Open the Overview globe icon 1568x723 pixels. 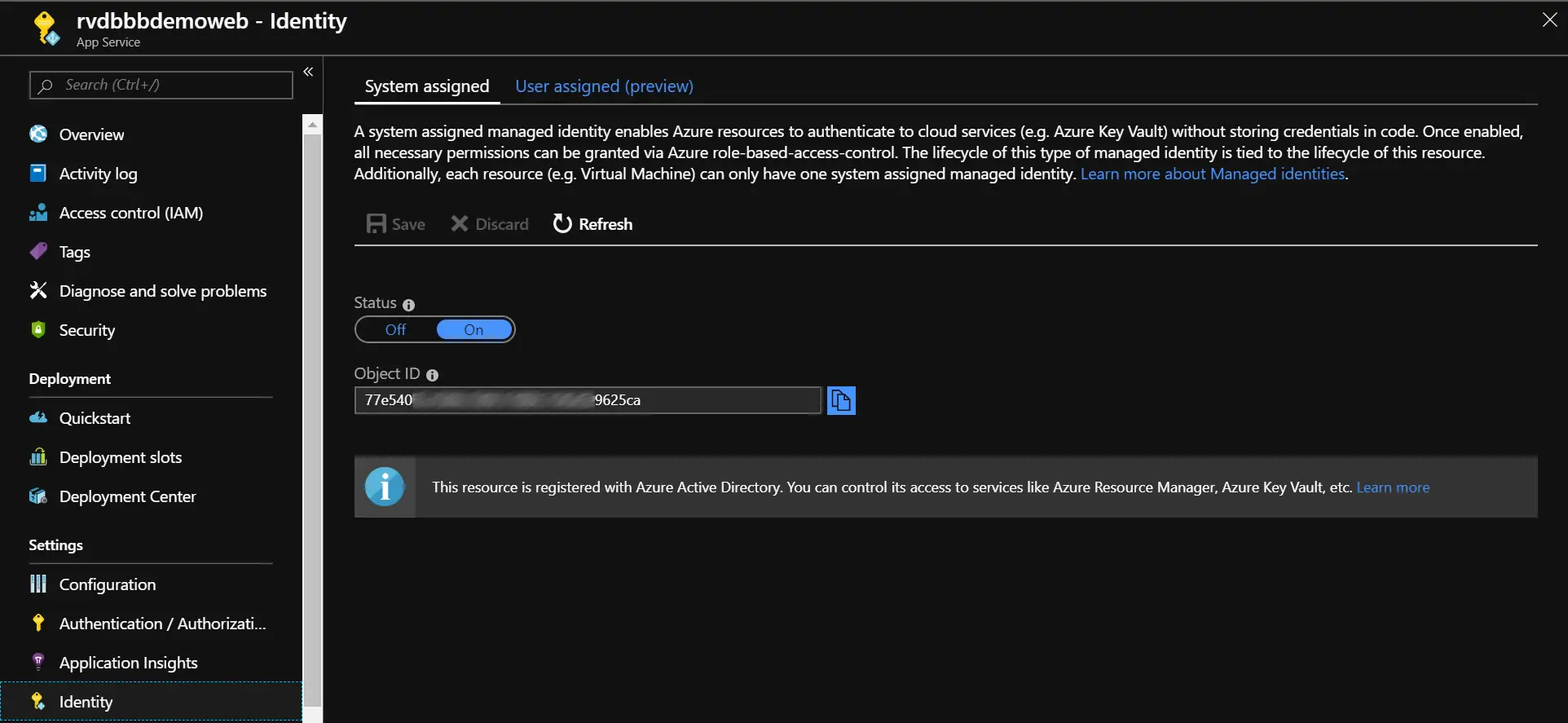tap(38, 134)
